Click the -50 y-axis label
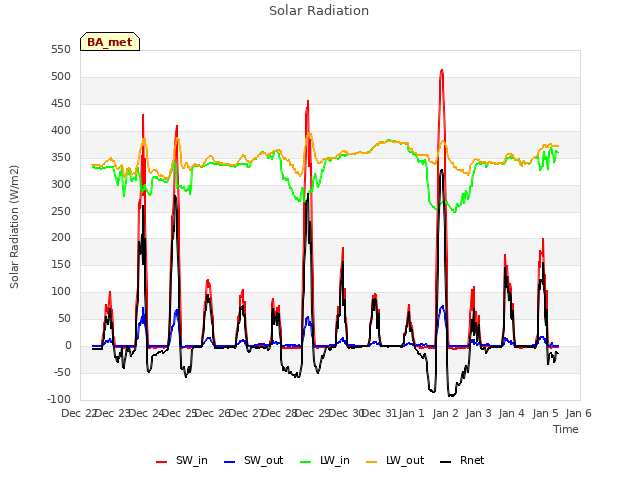The height and width of the screenshot is (480, 640). pyautogui.click(x=61, y=372)
